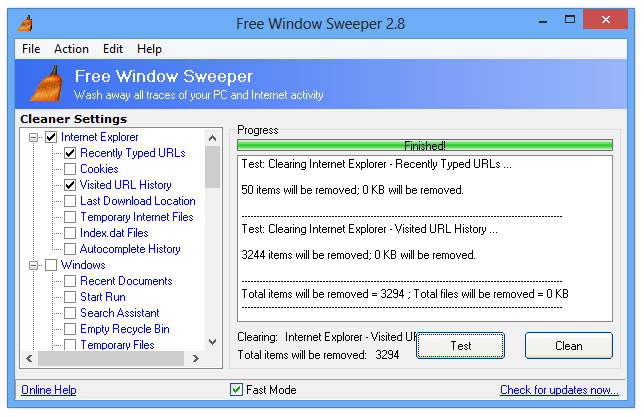
Task: Click the horizontal scroll right arrow
Action: coord(196,358)
